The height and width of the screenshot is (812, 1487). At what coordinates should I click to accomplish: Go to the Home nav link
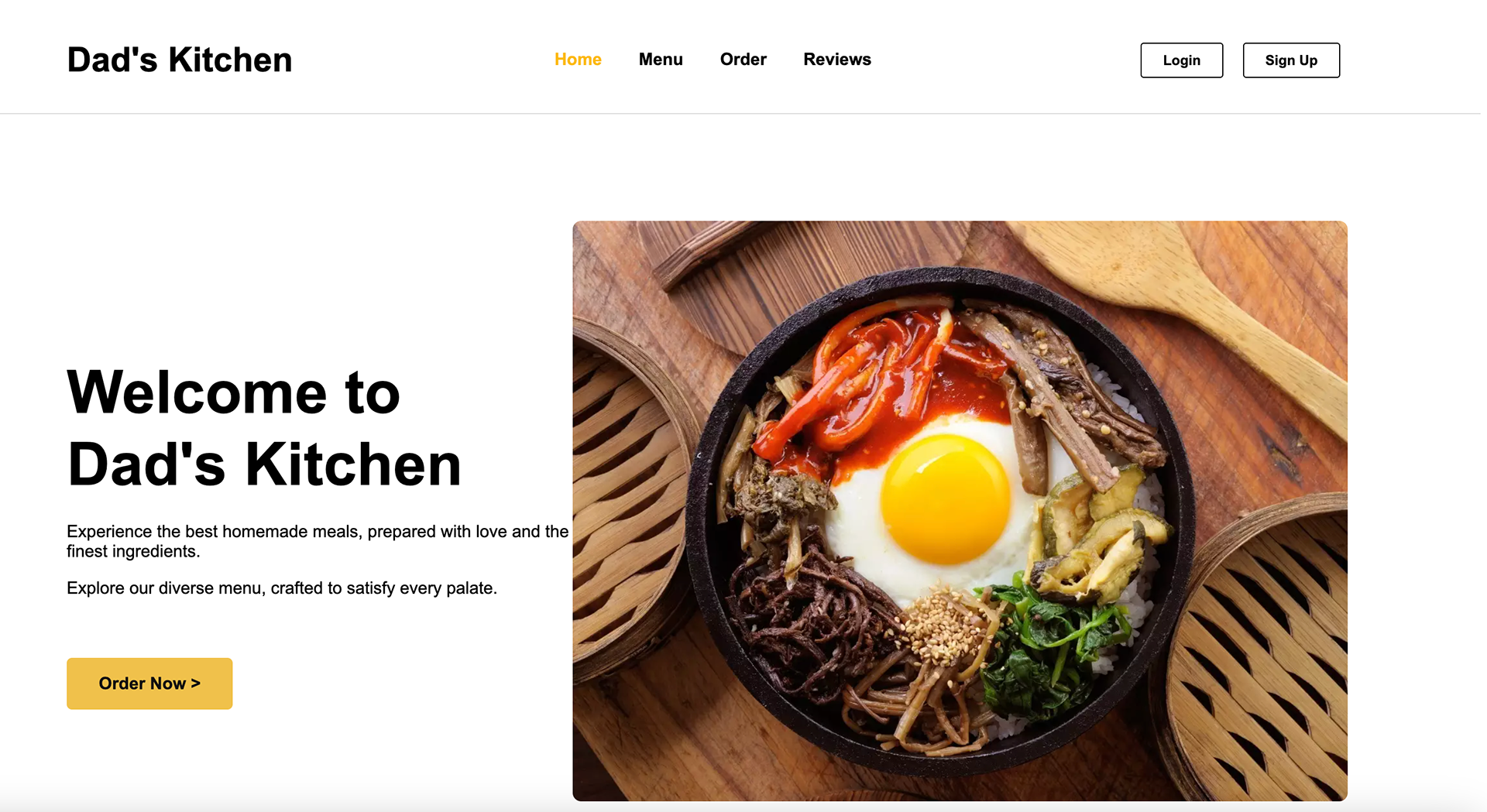pyautogui.click(x=578, y=60)
